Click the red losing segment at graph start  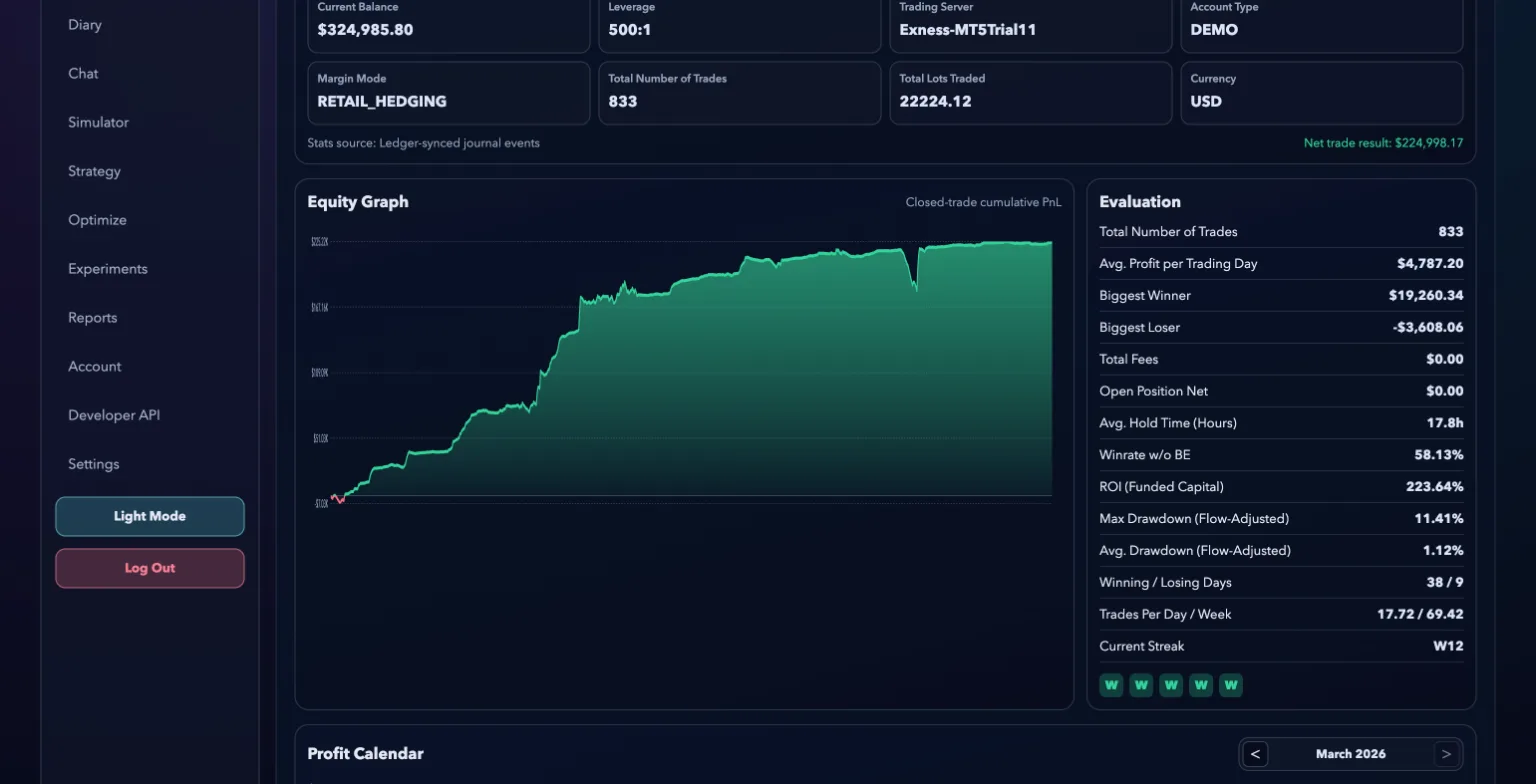click(x=340, y=499)
